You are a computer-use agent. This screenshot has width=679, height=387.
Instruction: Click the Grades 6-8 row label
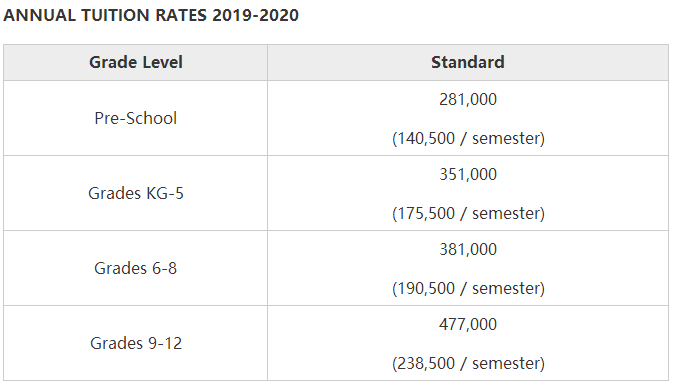[136, 268]
